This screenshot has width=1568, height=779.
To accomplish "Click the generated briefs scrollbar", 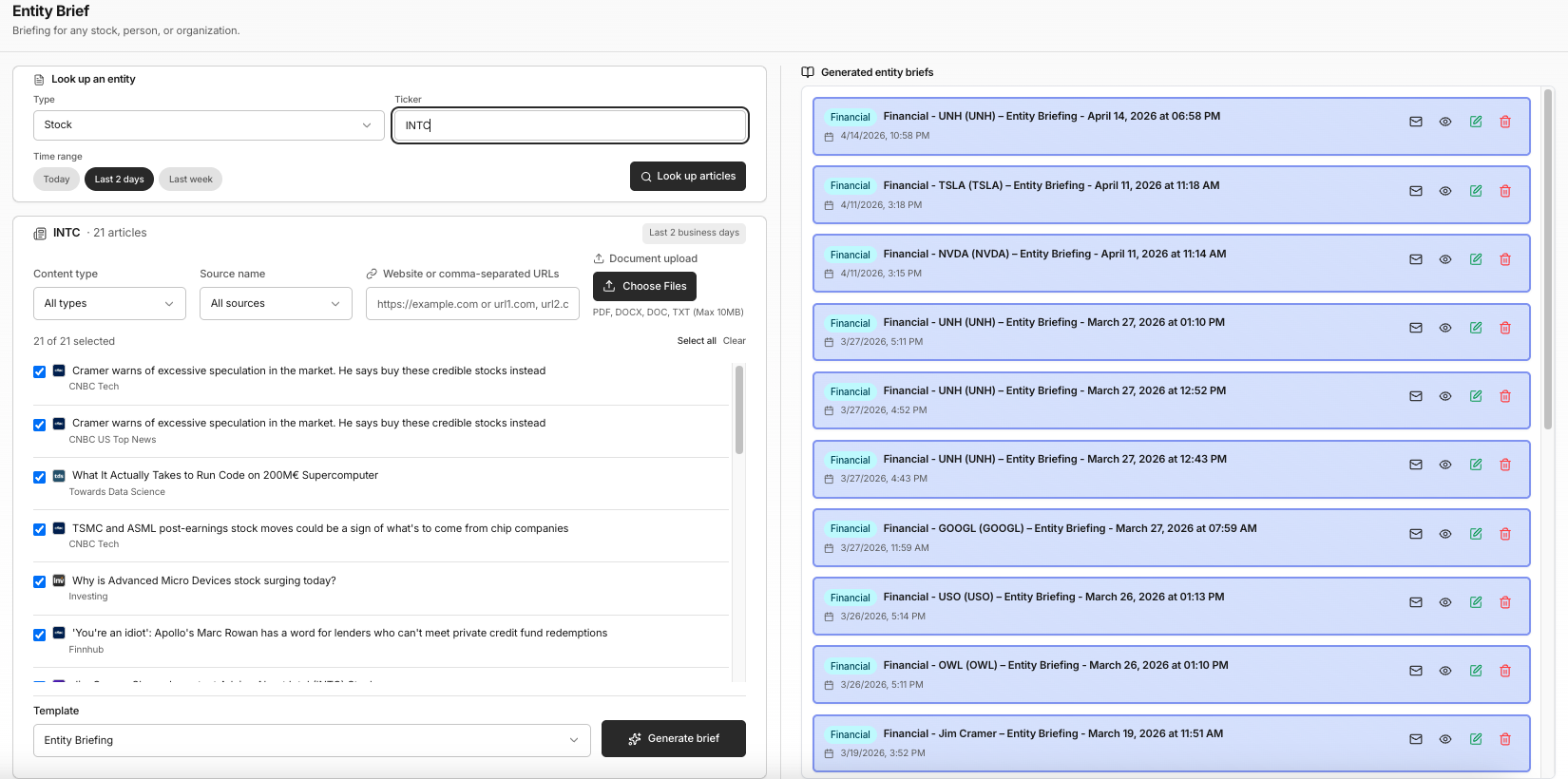I will click(x=1548, y=259).
